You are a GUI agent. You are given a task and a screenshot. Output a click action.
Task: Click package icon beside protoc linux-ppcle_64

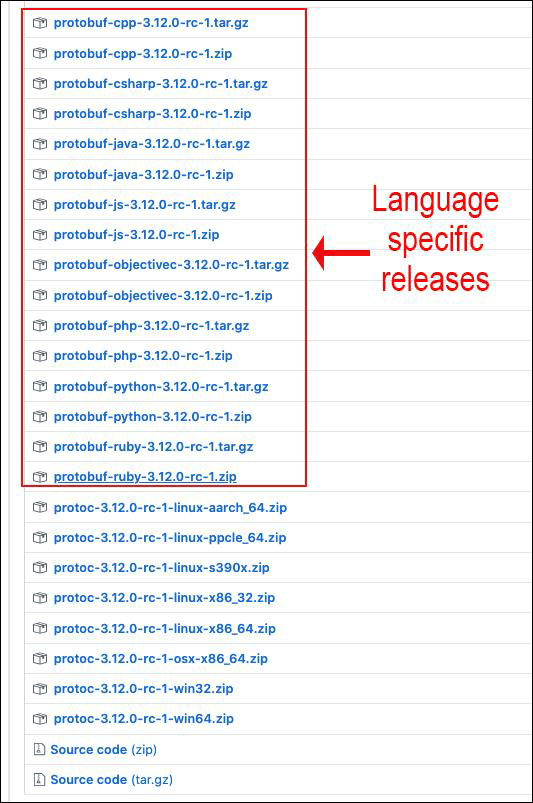click(40, 538)
